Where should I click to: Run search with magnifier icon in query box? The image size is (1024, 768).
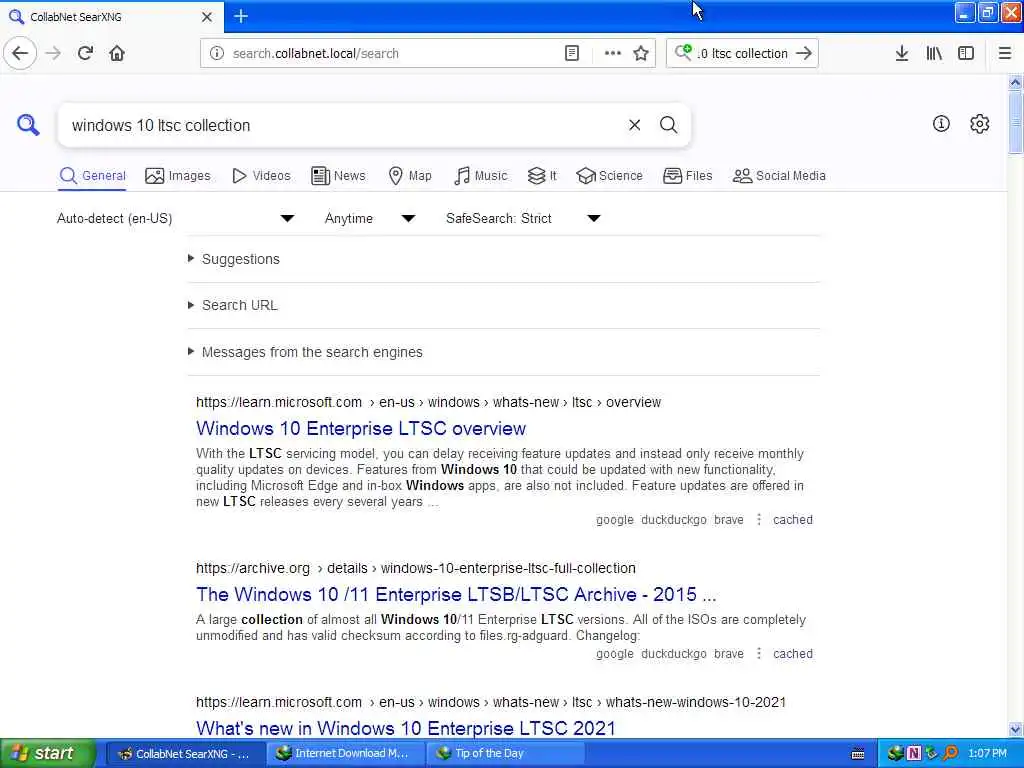pyautogui.click(x=668, y=125)
